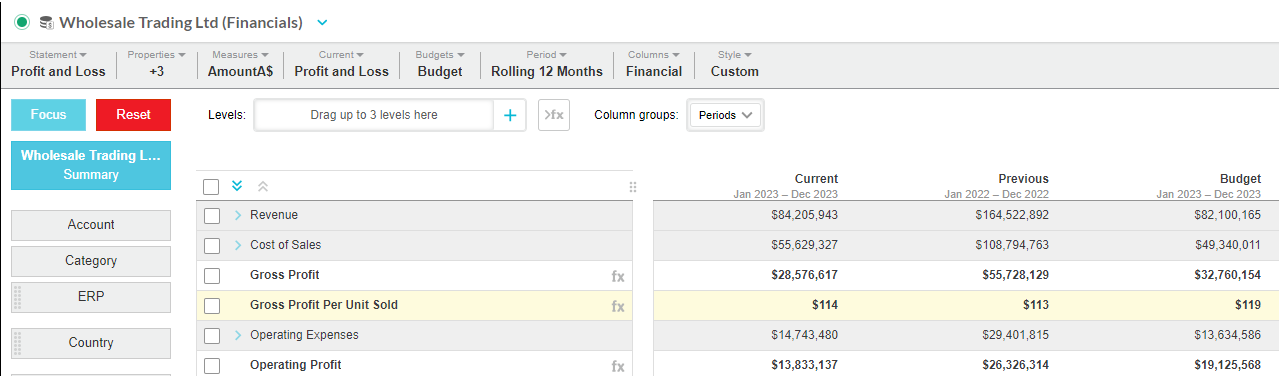
Task: Open the Period Rolling 12 Months menu
Action: [547, 63]
